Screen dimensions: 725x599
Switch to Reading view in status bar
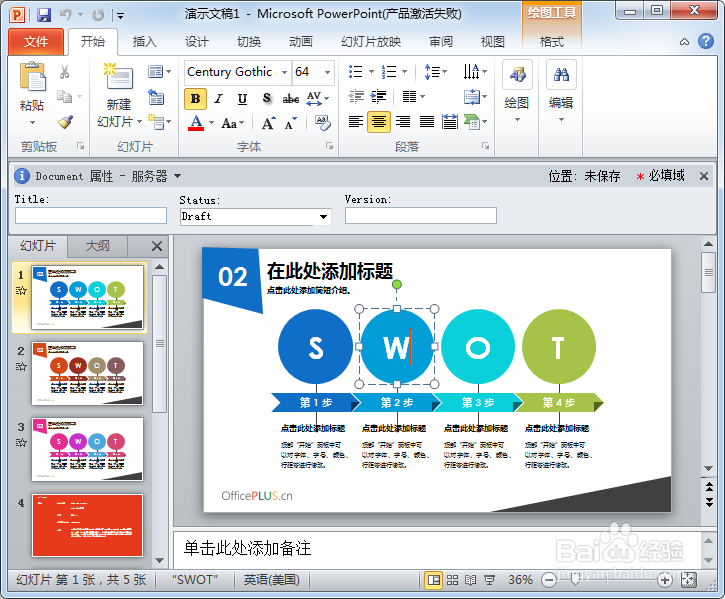tap(470, 580)
